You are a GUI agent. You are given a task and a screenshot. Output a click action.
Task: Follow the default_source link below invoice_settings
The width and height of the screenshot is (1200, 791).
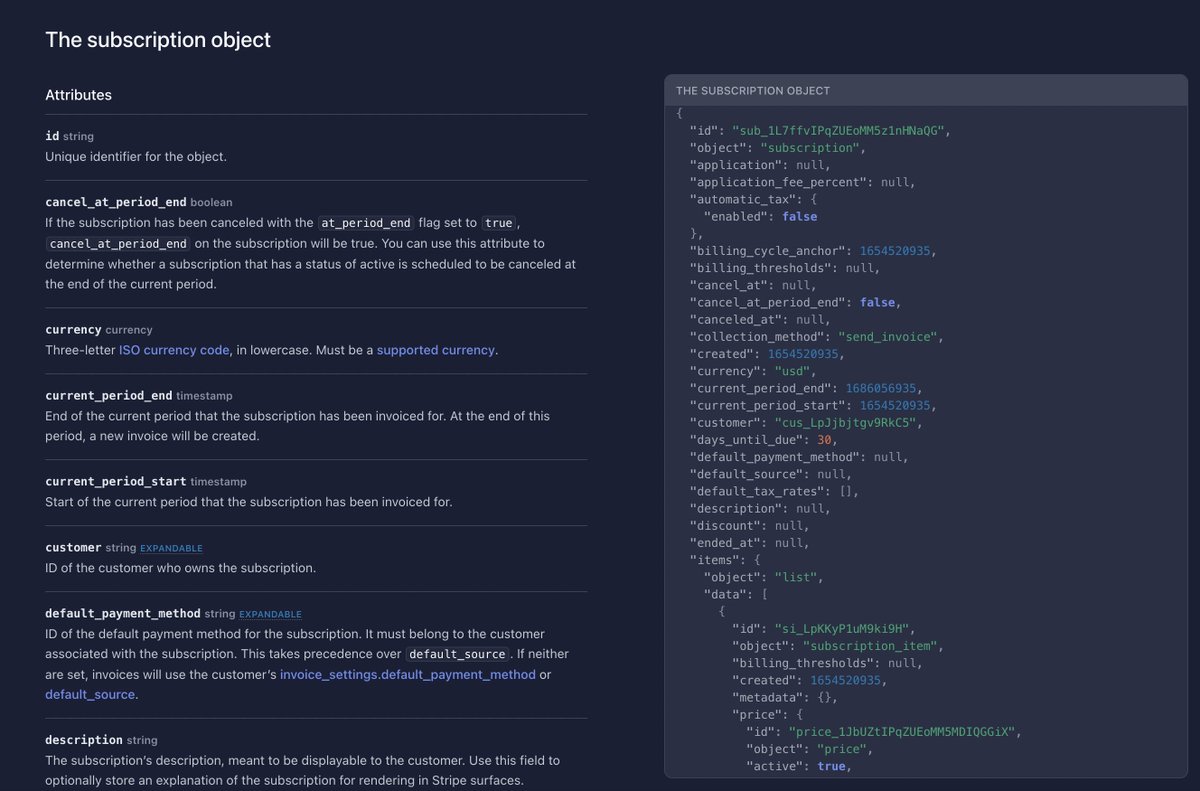coord(90,694)
